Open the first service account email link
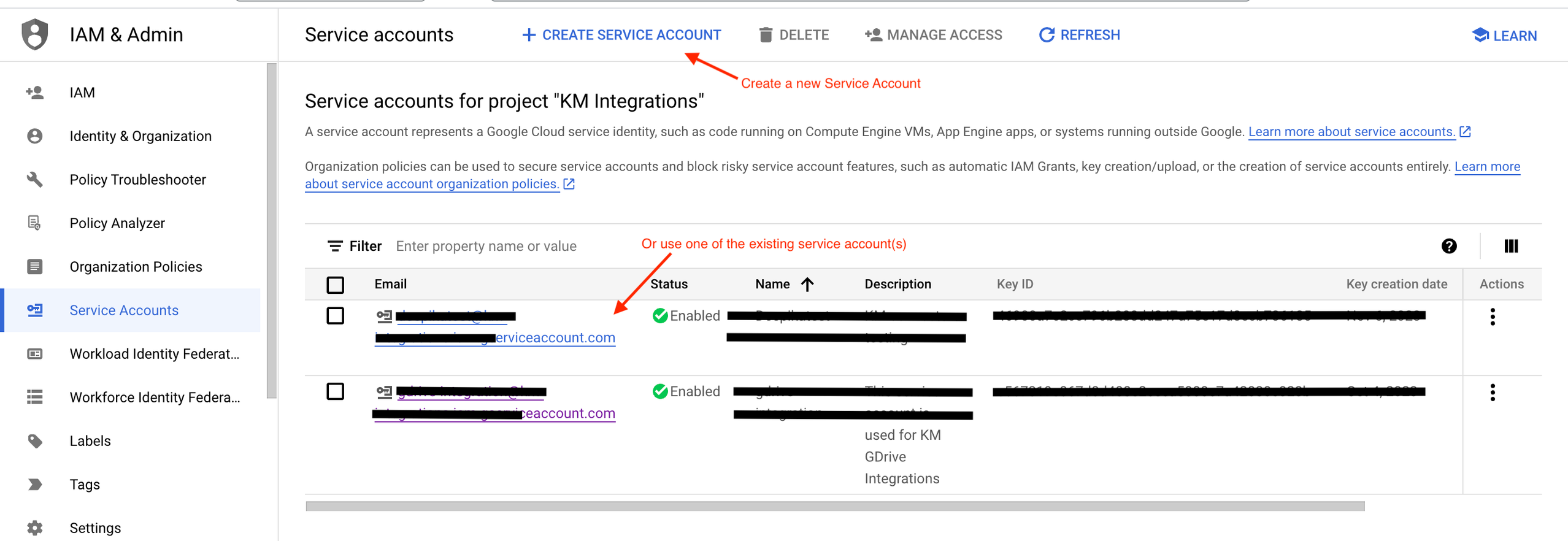 point(495,327)
